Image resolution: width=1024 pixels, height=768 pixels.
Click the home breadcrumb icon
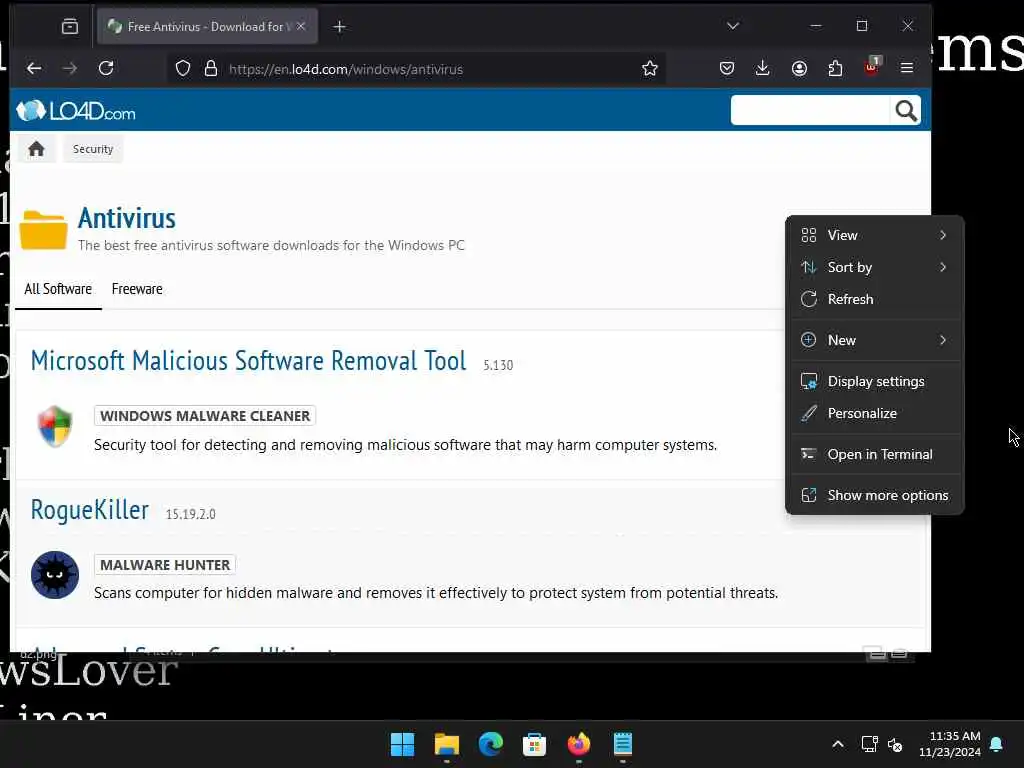pyautogui.click(x=37, y=149)
